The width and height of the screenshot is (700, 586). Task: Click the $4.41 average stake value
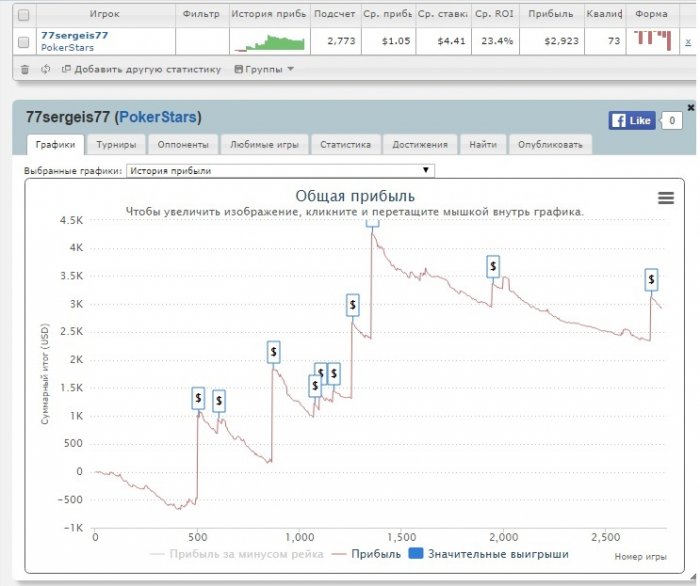point(452,41)
